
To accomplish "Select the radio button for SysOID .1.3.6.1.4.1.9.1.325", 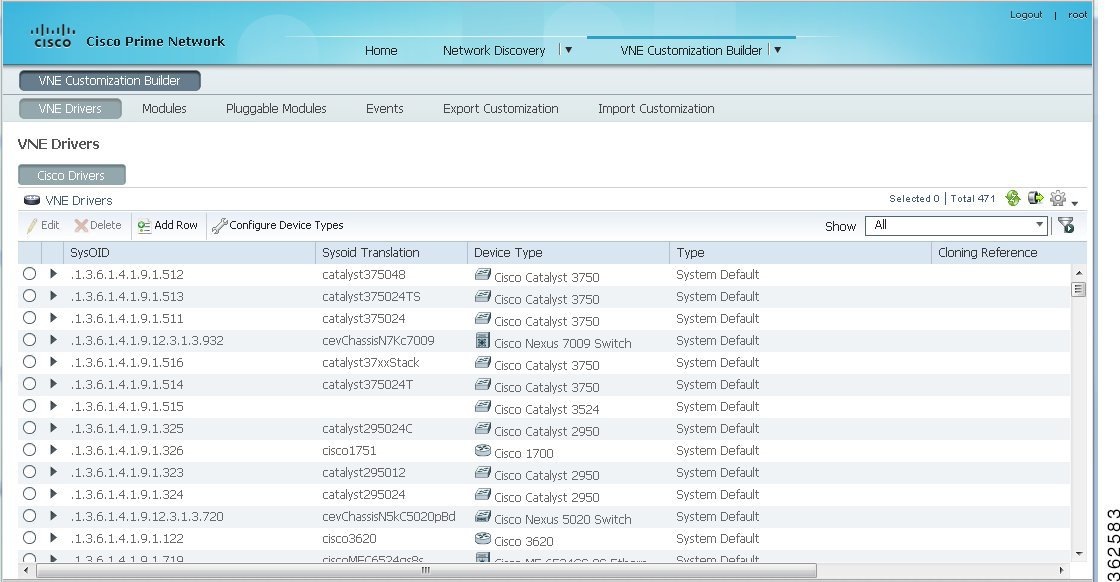I will coord(29,428).
